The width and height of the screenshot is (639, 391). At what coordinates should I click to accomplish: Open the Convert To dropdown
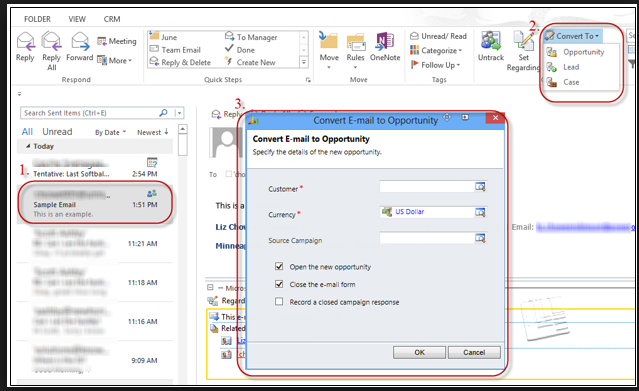pos(573,36)
